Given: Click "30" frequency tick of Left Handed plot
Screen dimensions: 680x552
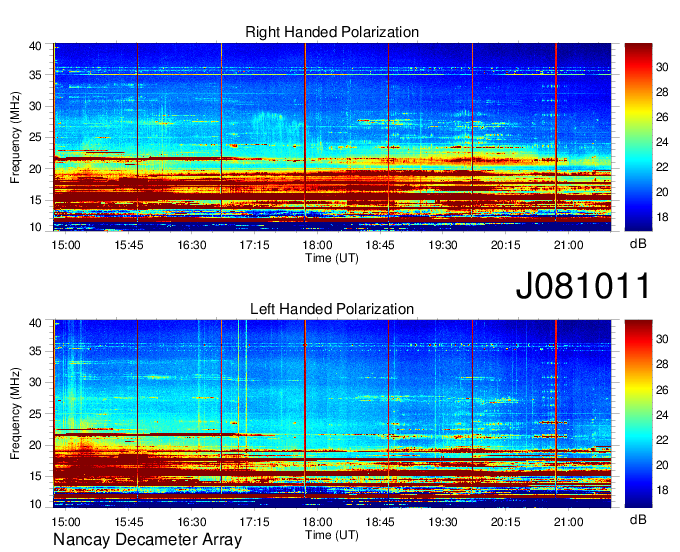Looking at the screenshot, I should 35,382.
